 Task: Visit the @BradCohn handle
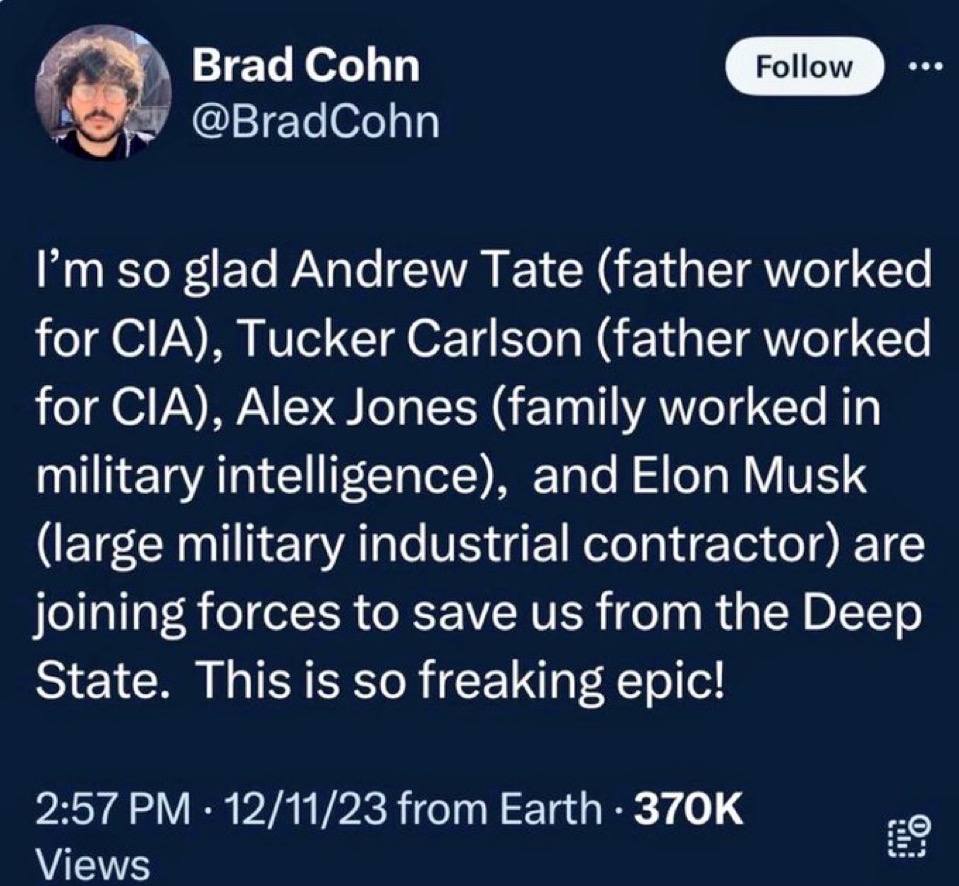[316, 122]
